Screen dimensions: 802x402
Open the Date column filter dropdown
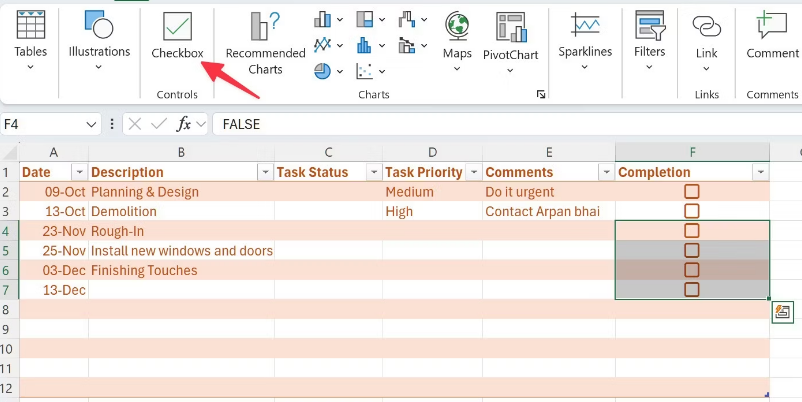point(79,172)
